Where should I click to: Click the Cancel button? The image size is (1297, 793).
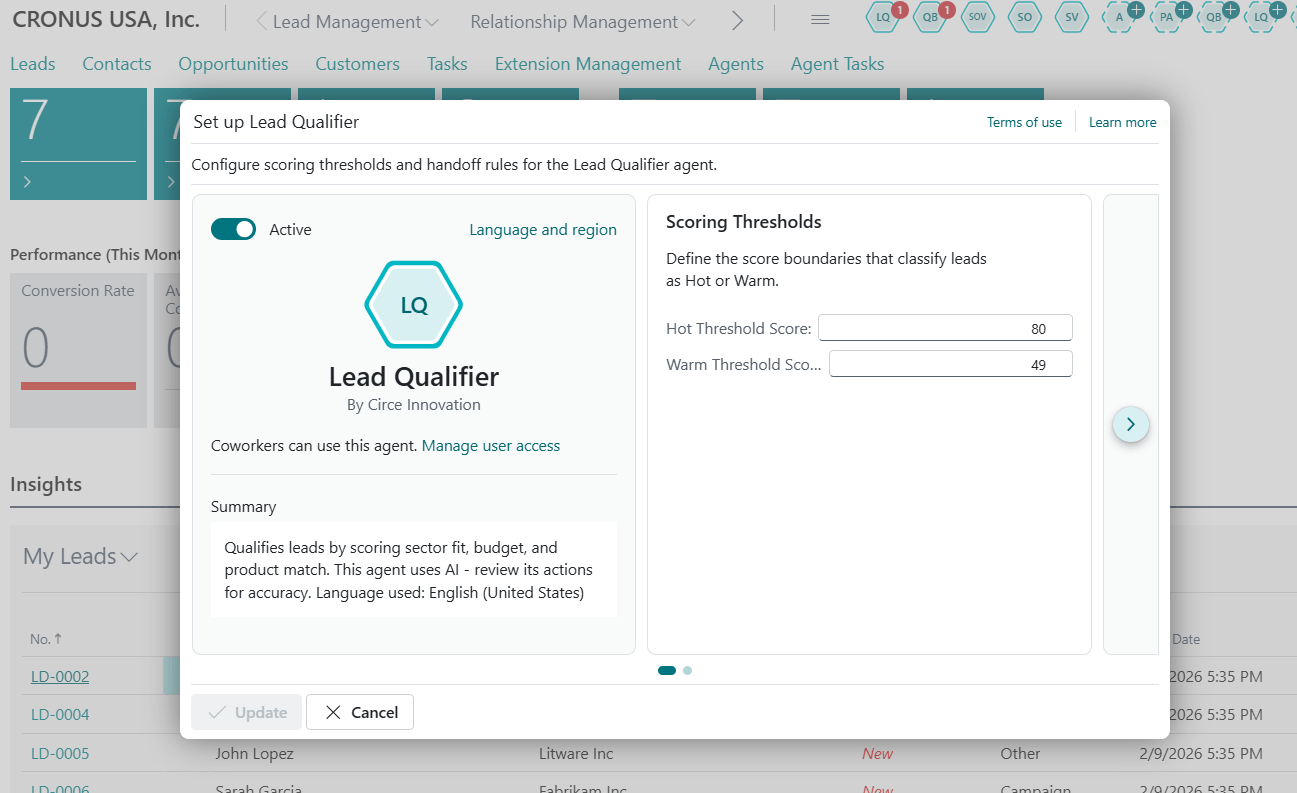360,712
